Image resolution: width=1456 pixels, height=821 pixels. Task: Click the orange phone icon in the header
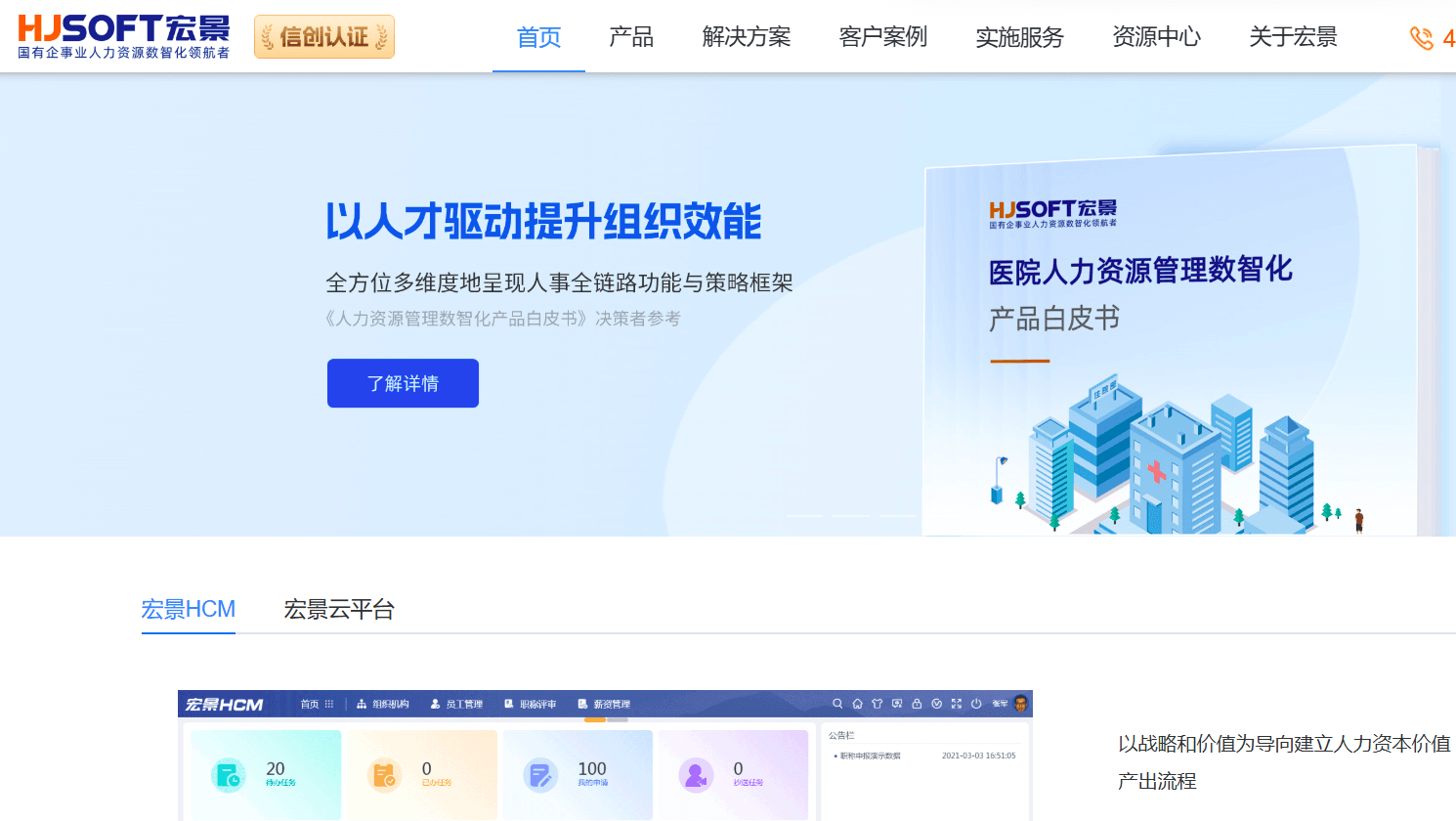click(1421, 38)
